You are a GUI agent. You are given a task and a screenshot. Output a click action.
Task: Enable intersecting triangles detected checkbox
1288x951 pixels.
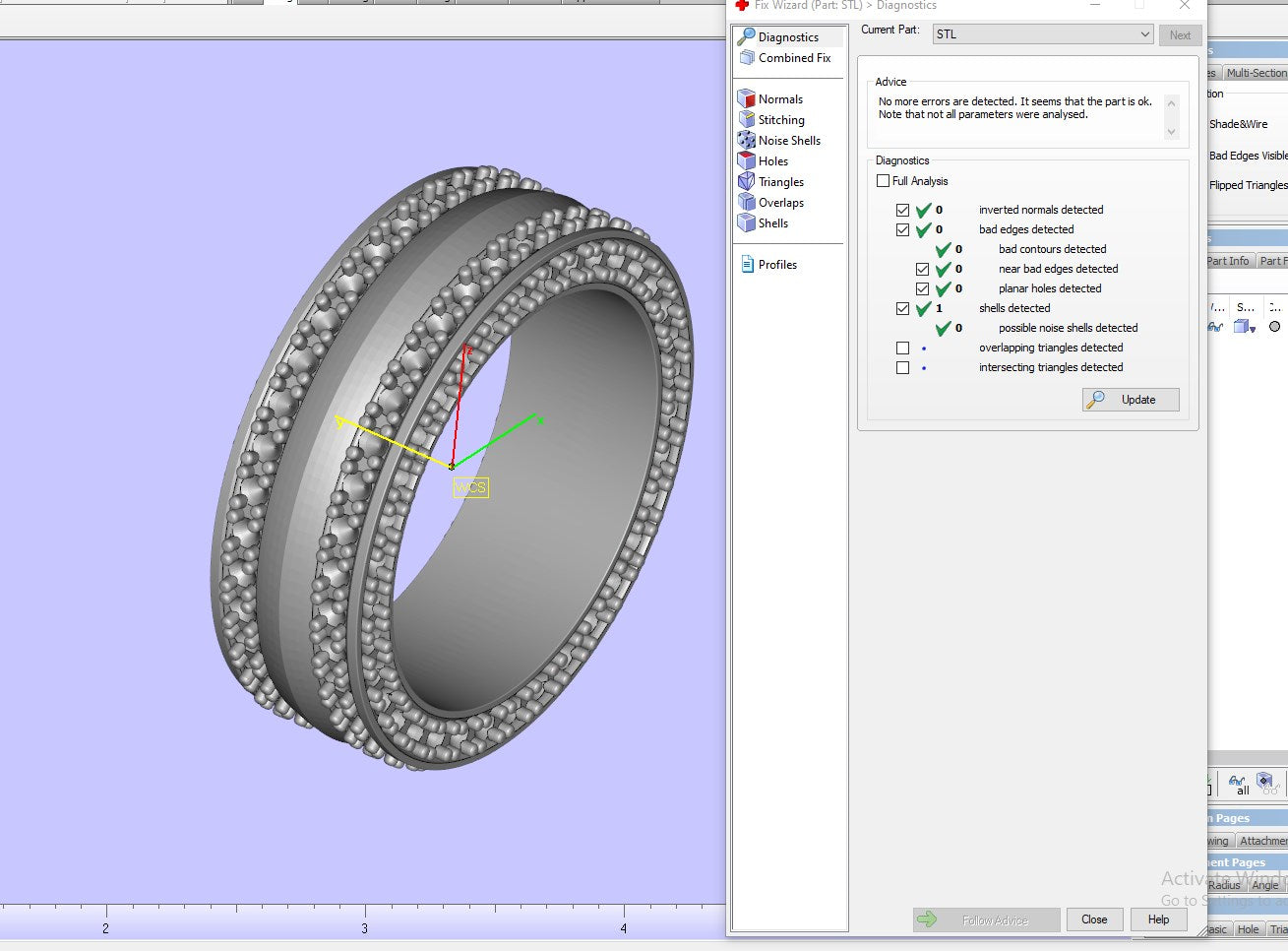pyautogui.click(x=902, y=367)
